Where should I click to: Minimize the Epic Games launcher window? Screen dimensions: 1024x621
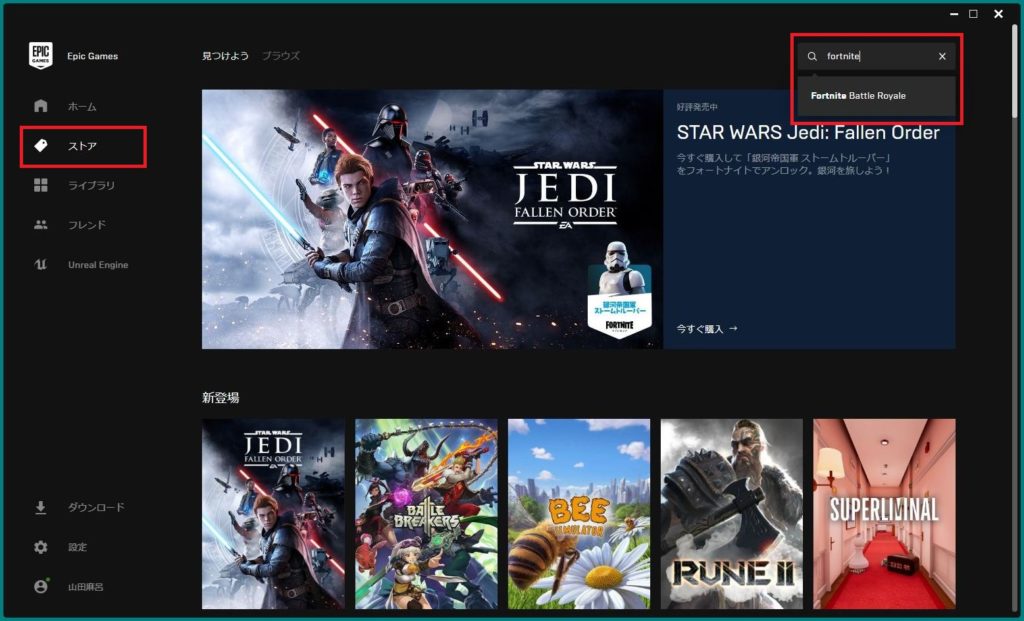coord(954,14)
